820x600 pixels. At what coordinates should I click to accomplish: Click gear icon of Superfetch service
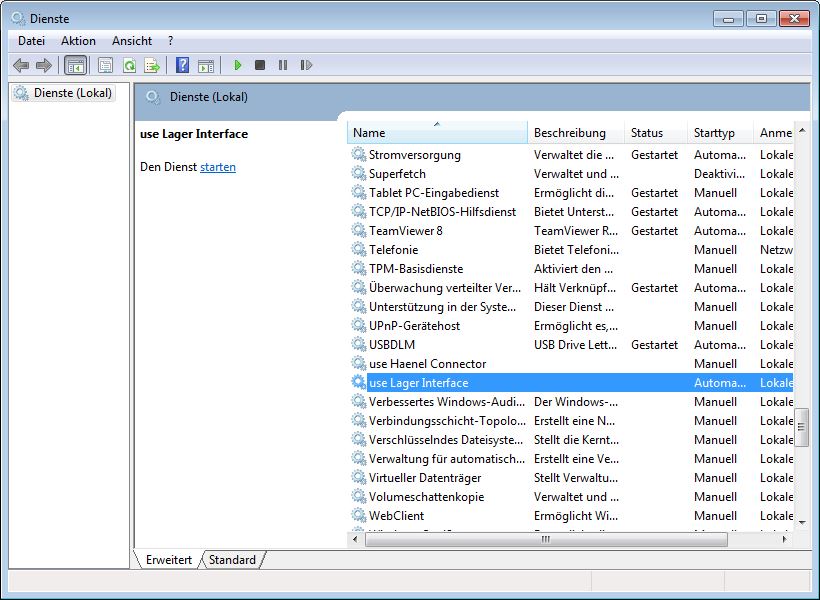358,173
